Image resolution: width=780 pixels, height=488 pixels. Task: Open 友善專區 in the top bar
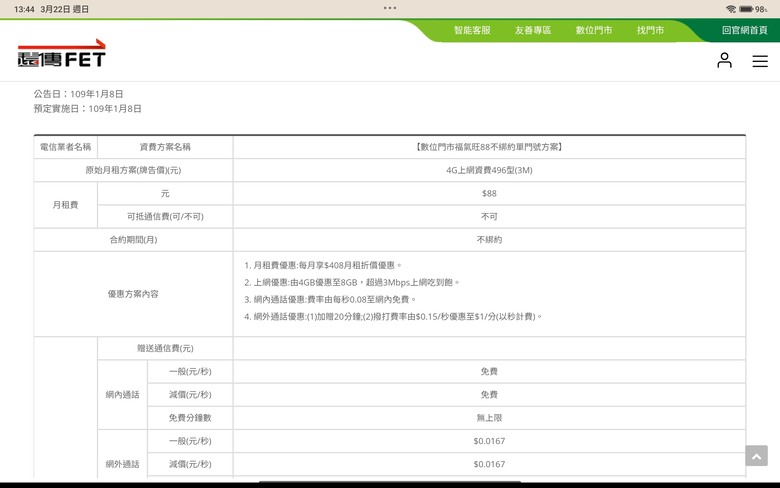click(x=533, y=30)
